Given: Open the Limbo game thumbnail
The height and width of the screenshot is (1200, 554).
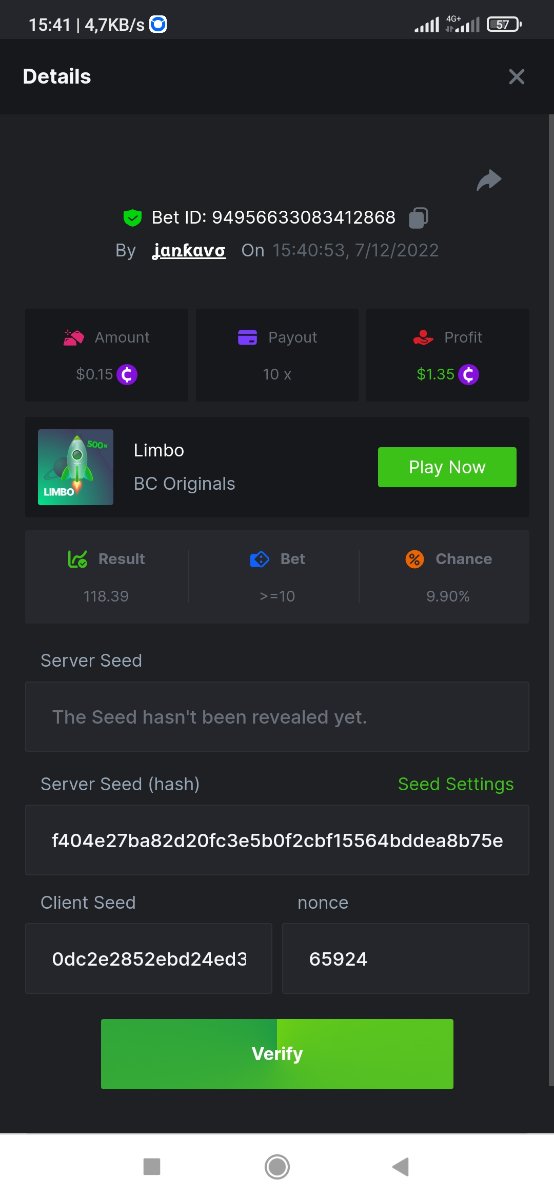Looking at the screenshot, I should (x=76, y=467).
